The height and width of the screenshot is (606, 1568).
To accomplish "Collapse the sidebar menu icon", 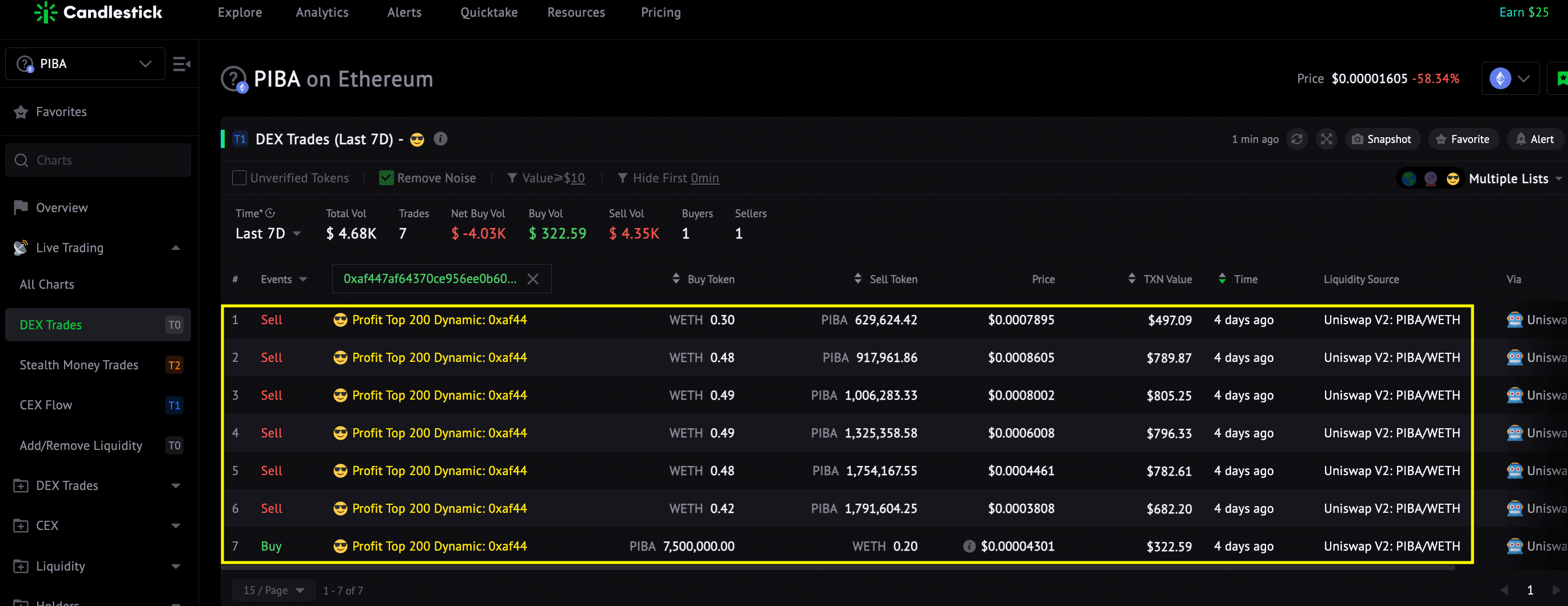I will pyautogui.click(x=181, y=64).
